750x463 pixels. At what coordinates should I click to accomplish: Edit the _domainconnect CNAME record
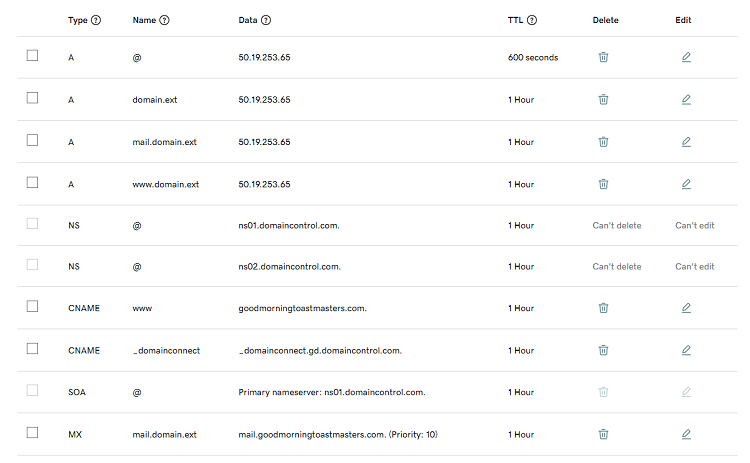pyautogui.click(x=686, y=350)
